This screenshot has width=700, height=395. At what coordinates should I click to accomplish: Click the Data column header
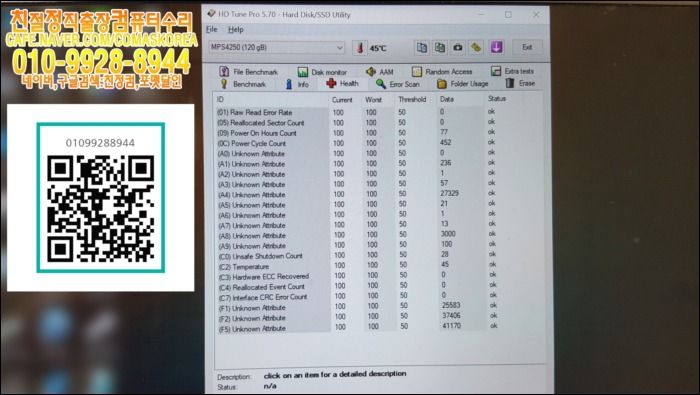[x=446, y=99]
